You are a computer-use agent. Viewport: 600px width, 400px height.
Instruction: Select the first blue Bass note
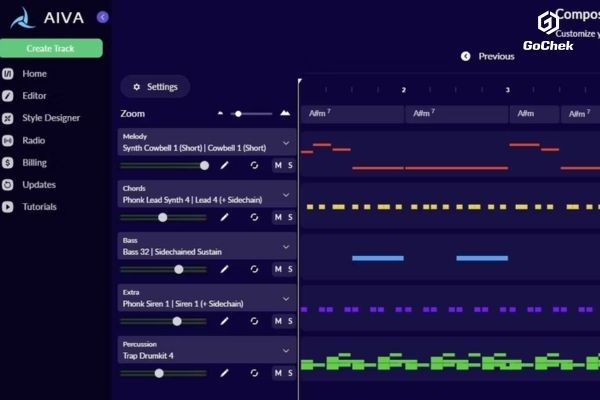click(x=378, y=258)
